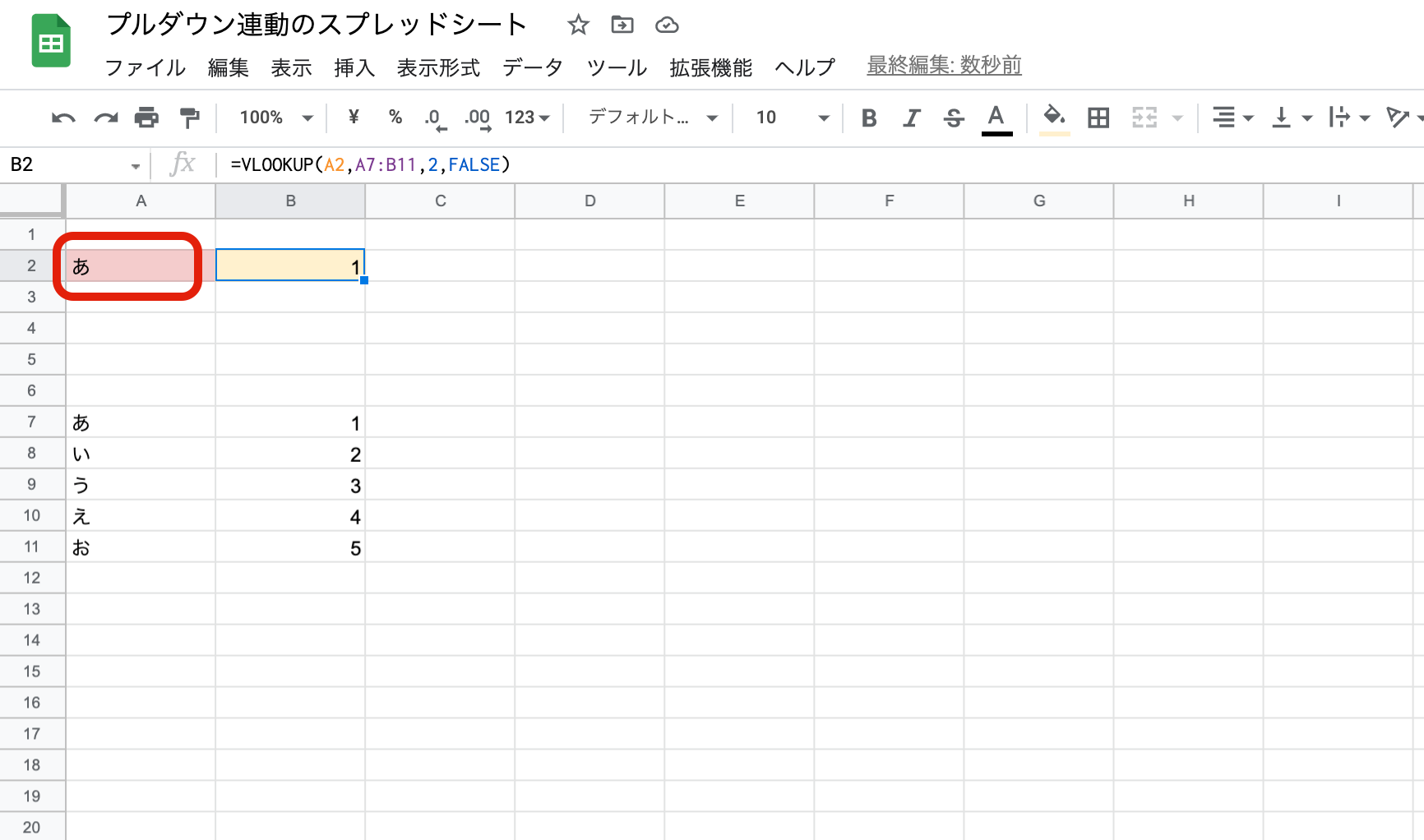The height and width of the screenshot is (840, 1424).
Task: Open vertical align dropdown
Action: pyautogui.click(x=1292, y=118)
